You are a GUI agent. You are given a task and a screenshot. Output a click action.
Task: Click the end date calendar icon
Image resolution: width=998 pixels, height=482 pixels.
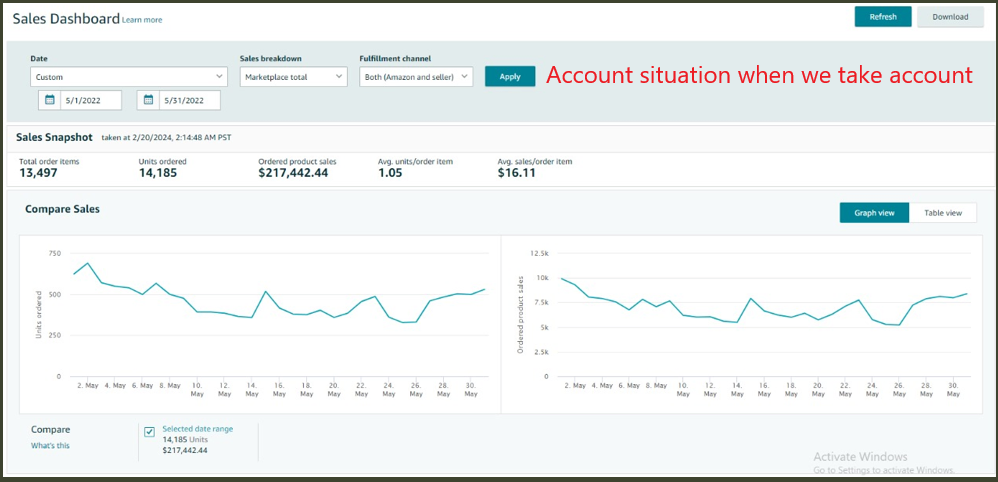pos(148,100)
